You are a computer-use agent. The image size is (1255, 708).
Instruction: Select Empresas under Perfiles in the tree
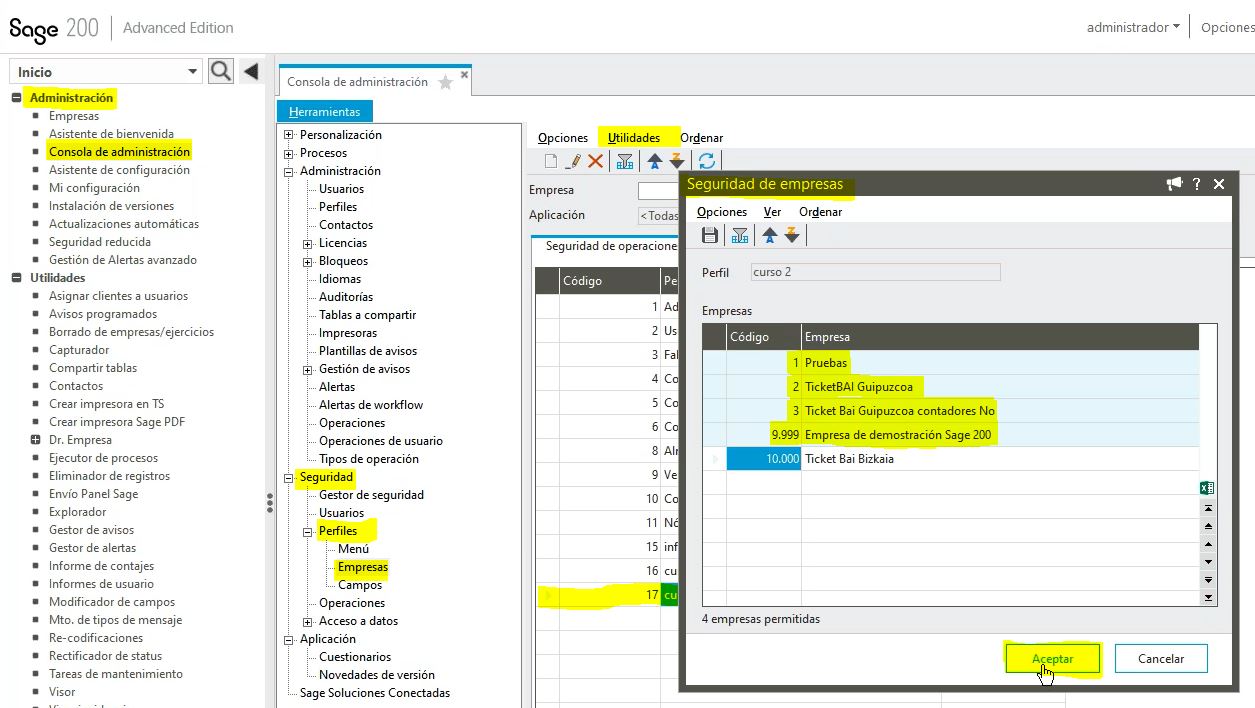(x=363, y=567)
